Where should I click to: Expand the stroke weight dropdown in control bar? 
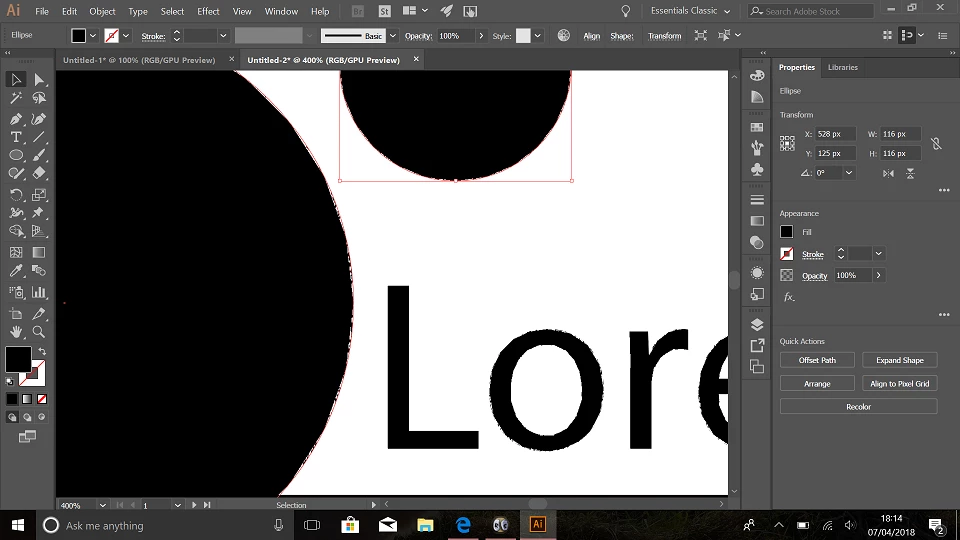223,36
